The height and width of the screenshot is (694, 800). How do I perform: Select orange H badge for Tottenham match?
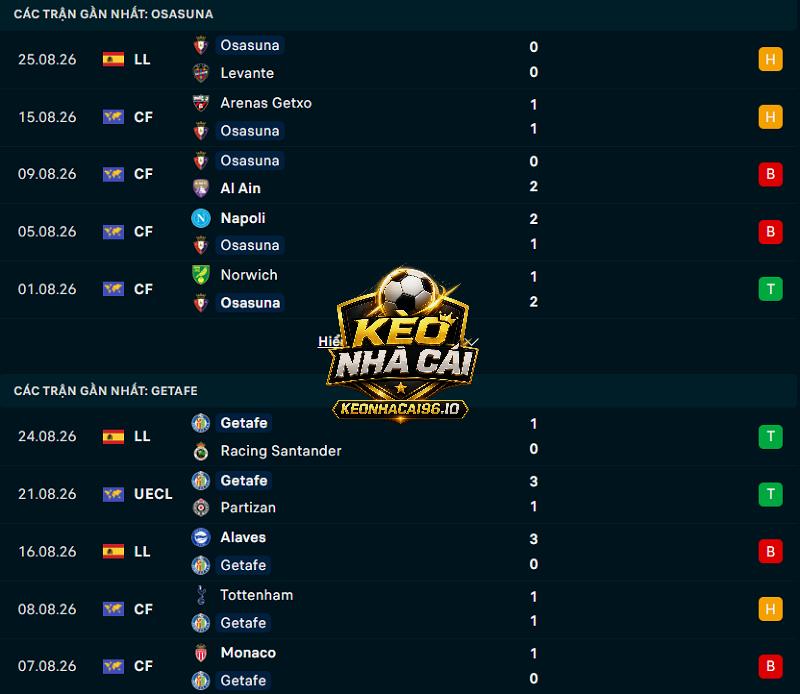point(770,609)
